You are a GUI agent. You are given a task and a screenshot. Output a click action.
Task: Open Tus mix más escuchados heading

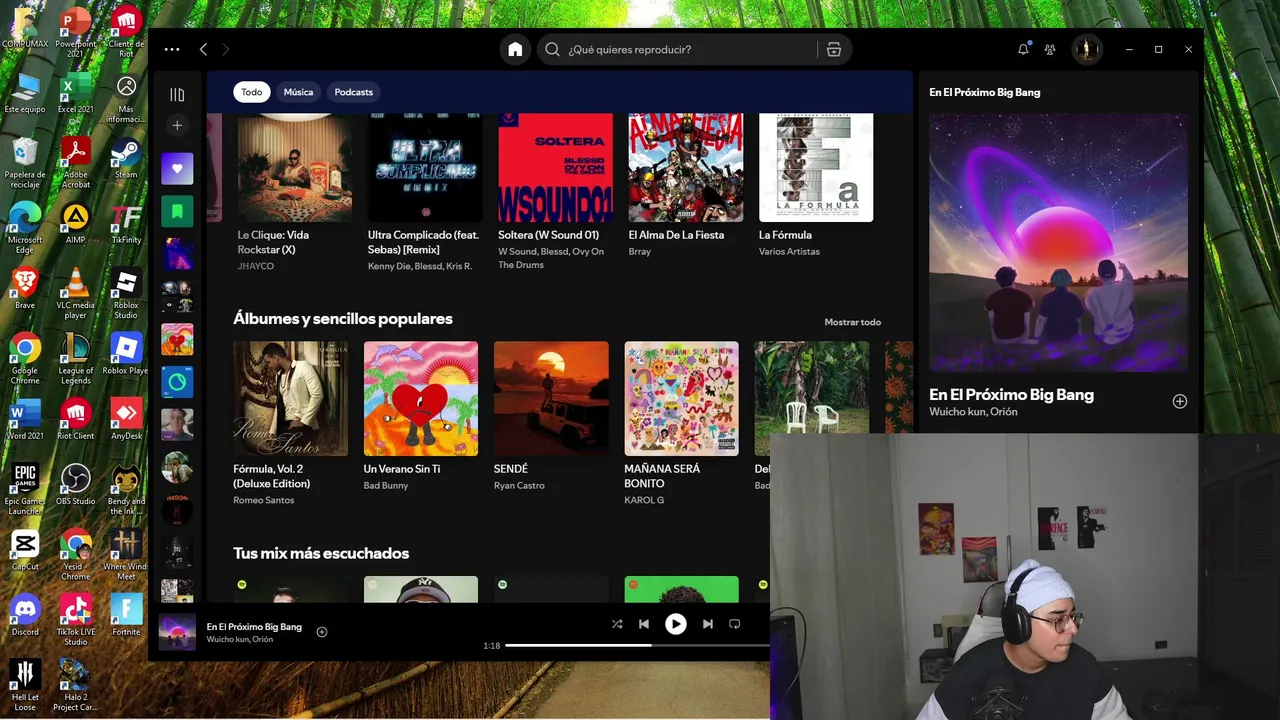(x=321, y=553)
